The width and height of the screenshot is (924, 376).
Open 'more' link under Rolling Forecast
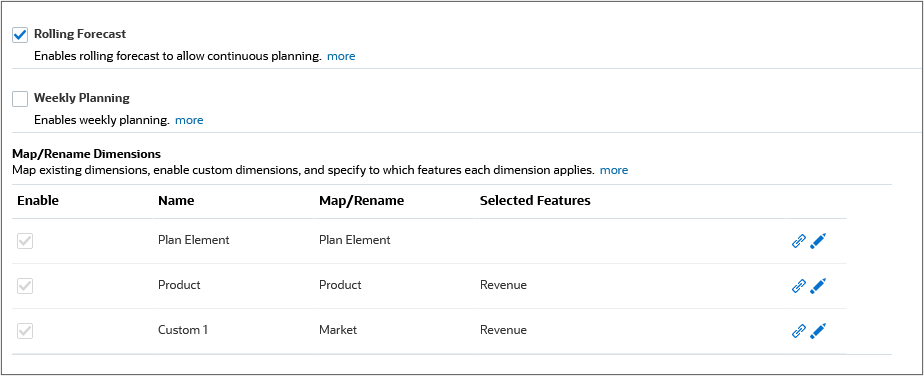pyautogui.click(x=341, y=57)
